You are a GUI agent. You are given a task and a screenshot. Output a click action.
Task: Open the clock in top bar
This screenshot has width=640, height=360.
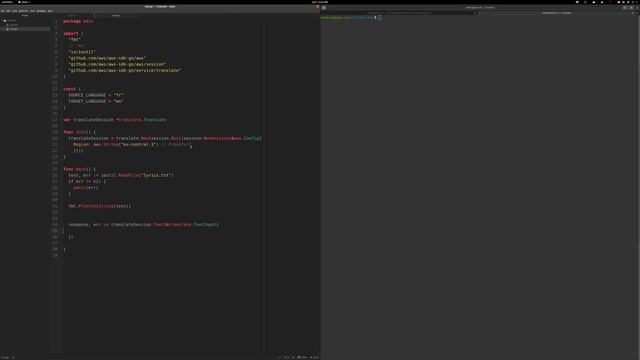320,2
